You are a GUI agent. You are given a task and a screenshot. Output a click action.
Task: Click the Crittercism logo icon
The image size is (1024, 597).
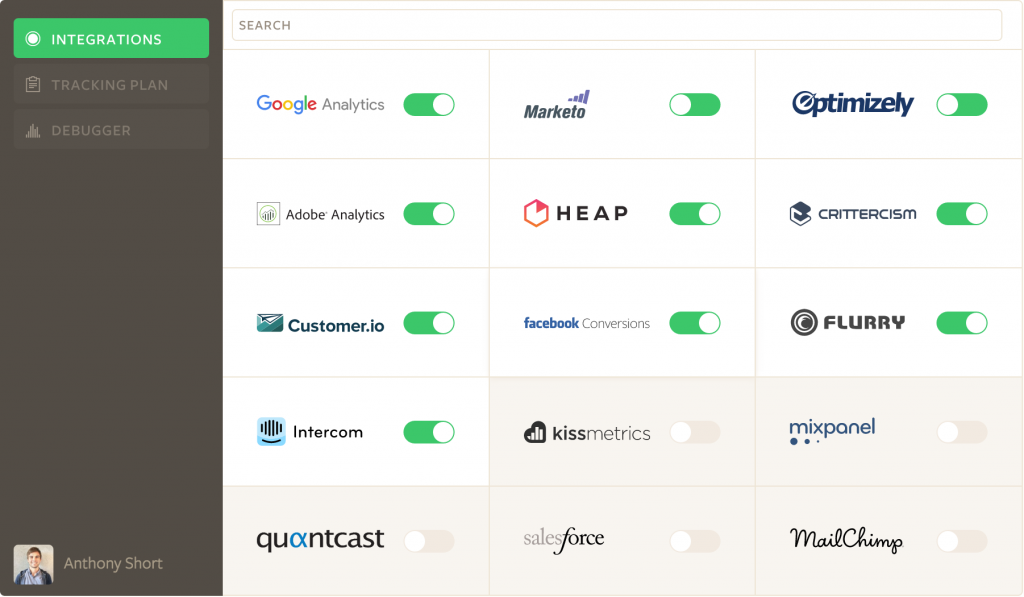[x=800, y=213]
